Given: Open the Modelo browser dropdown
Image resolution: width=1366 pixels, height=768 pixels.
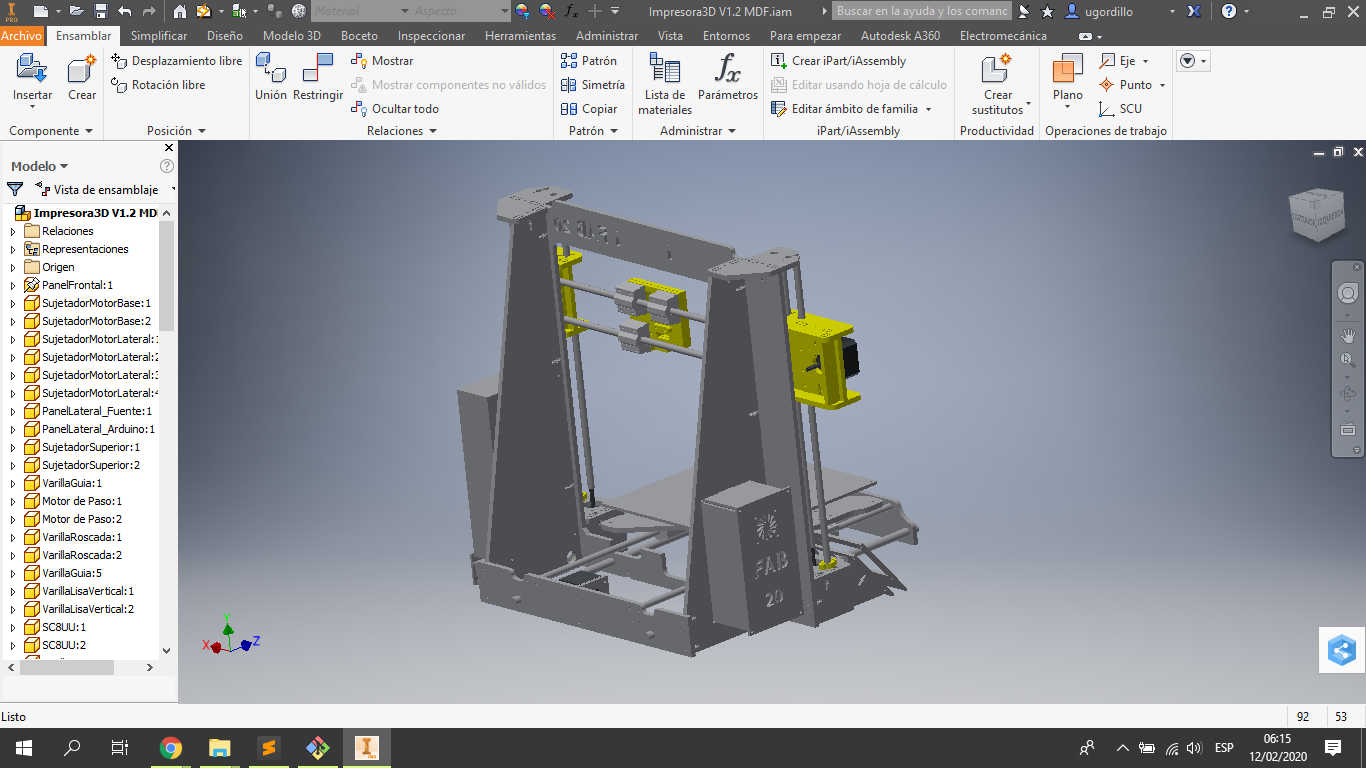Looking at the screenshot, I should click(40, 166).
